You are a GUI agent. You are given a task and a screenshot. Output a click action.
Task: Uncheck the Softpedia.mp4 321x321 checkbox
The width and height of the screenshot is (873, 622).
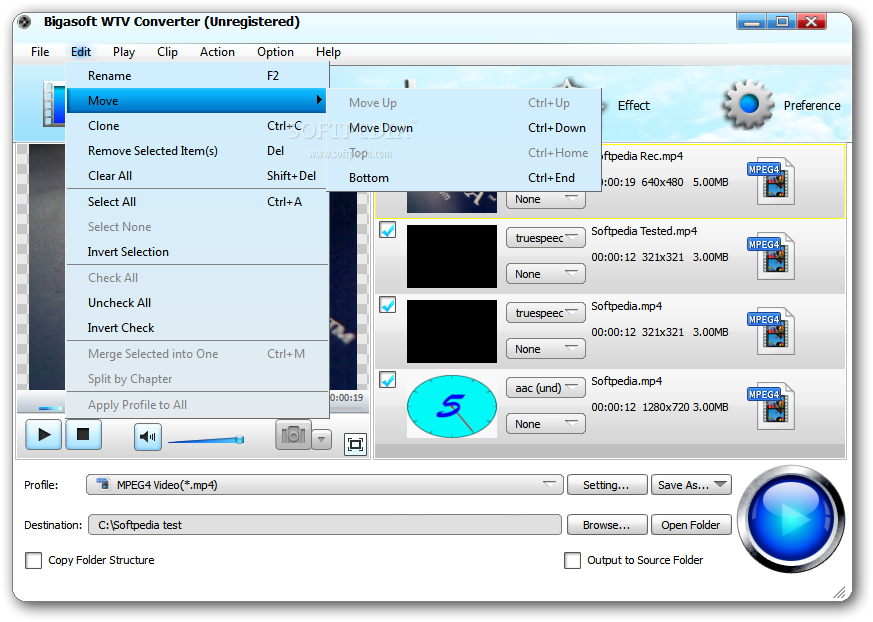click(388, 305)
